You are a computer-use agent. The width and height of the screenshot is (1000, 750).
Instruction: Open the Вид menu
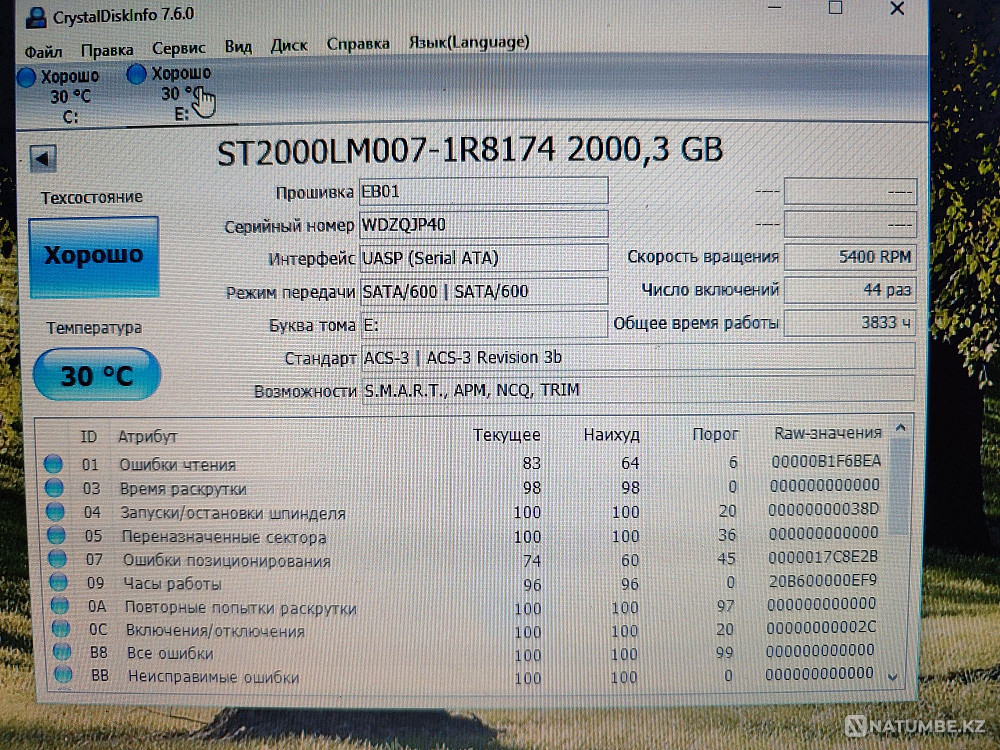238,47
